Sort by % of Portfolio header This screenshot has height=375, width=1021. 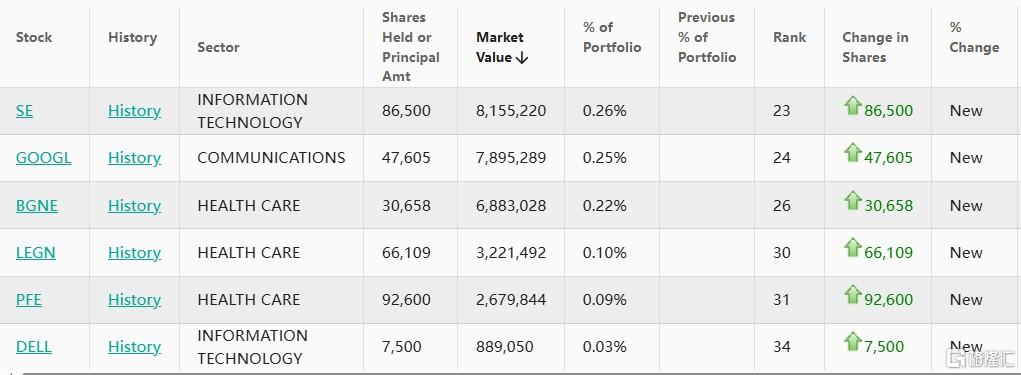coord(611,37)
